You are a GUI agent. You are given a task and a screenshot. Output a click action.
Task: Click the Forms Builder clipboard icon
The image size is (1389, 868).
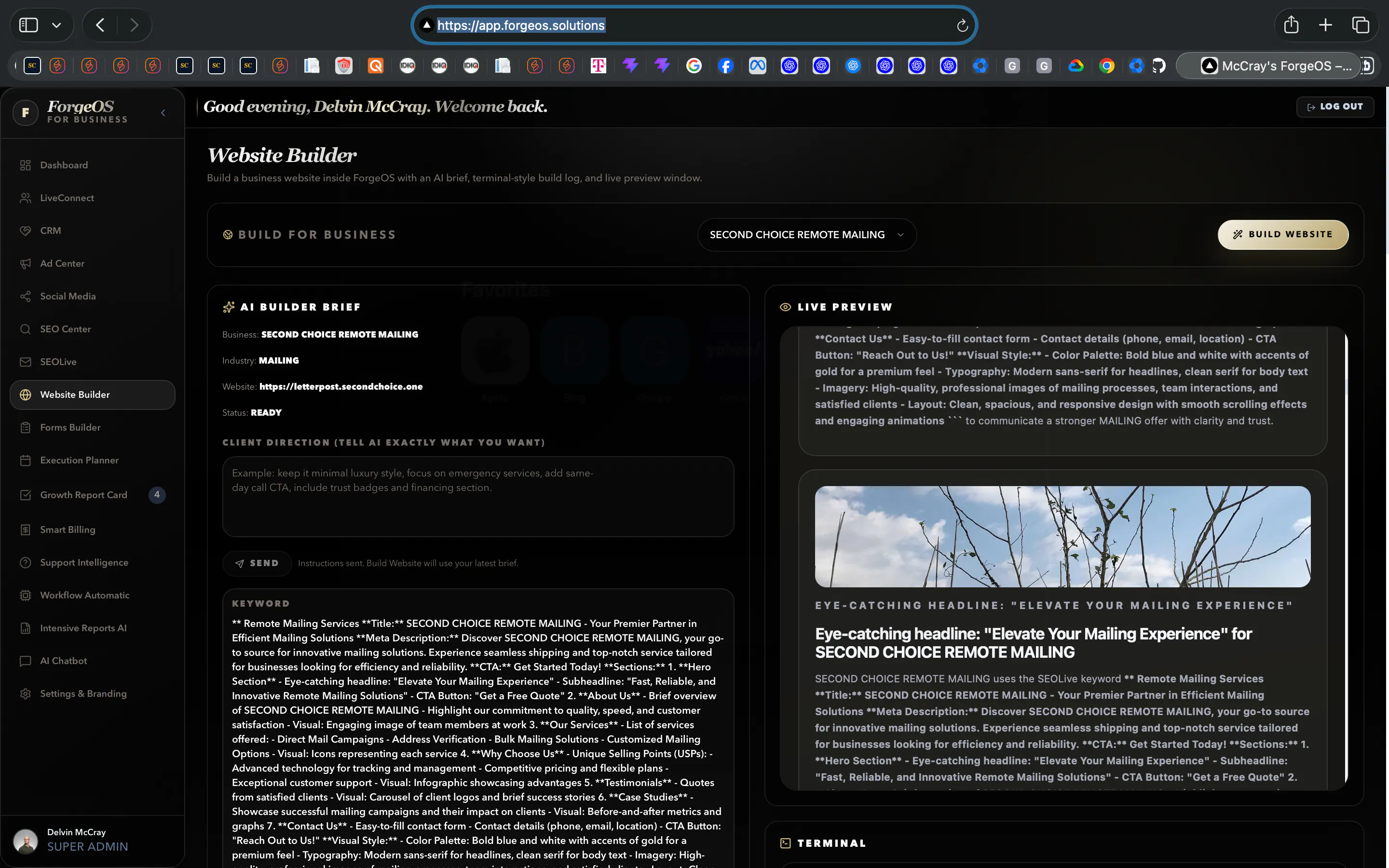pos(25,427)
